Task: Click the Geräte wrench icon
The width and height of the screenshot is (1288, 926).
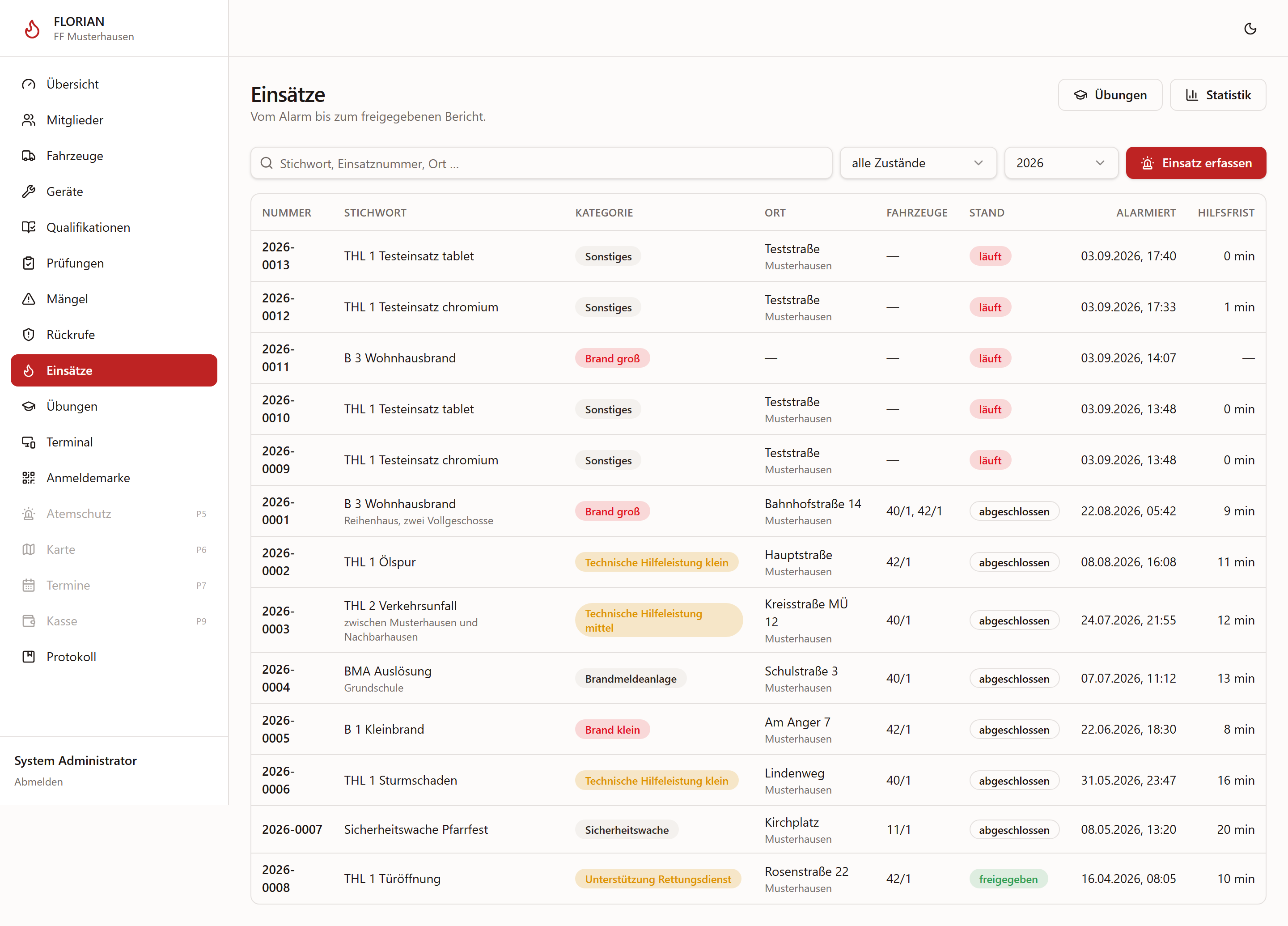Action: pyautogui.click(x=28, y=191)
